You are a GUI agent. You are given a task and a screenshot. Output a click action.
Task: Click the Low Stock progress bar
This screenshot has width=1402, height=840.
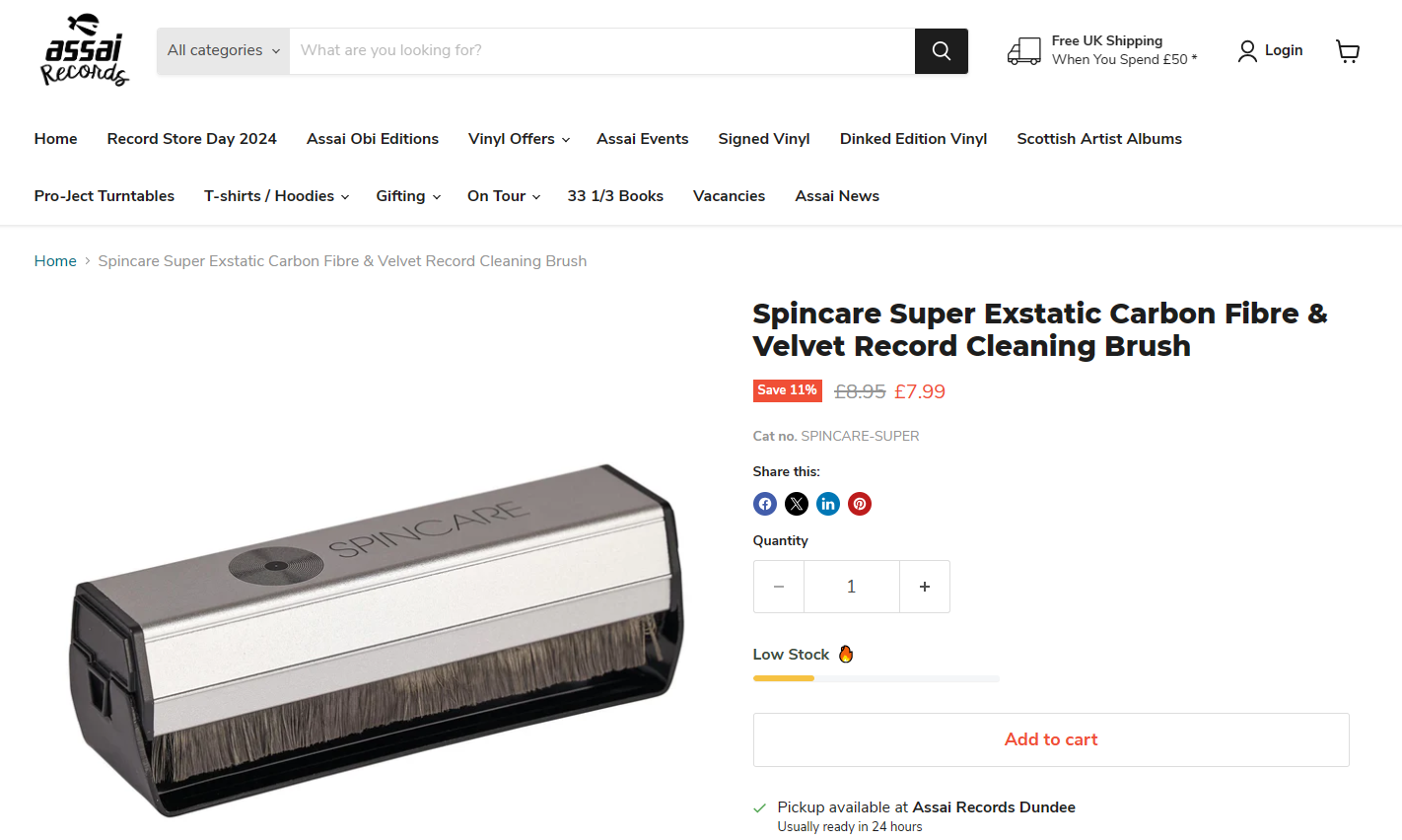[876, 678]
